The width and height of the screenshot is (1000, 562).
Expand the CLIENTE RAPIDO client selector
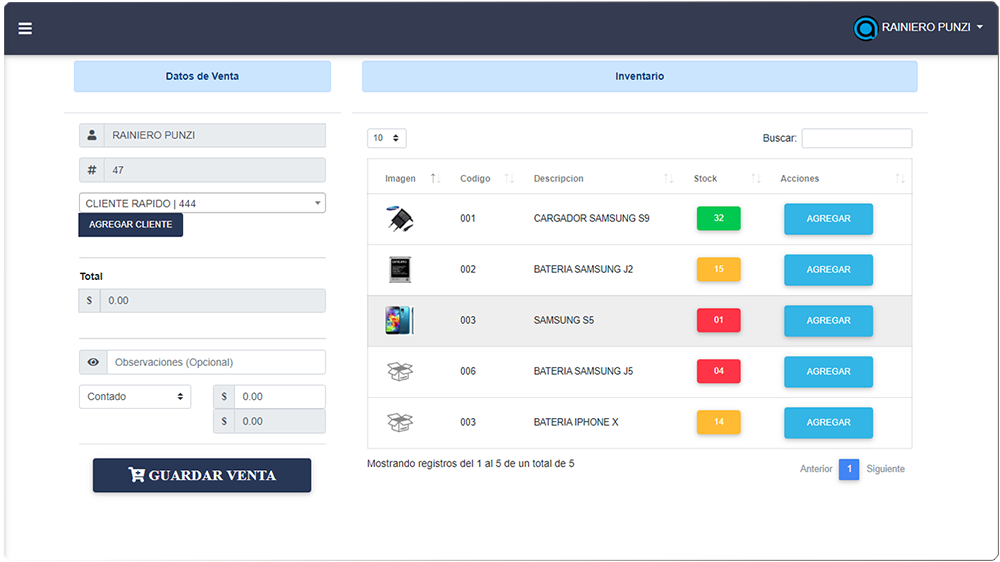(202, 203)
